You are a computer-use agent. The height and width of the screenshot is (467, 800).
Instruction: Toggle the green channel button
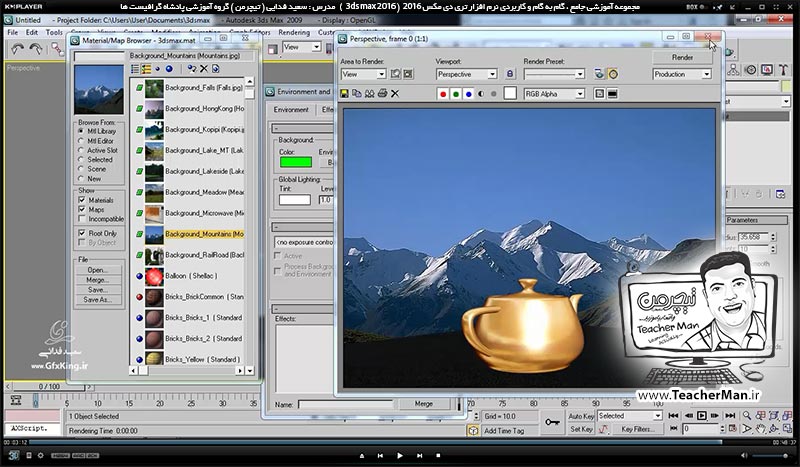click(456, 94)
